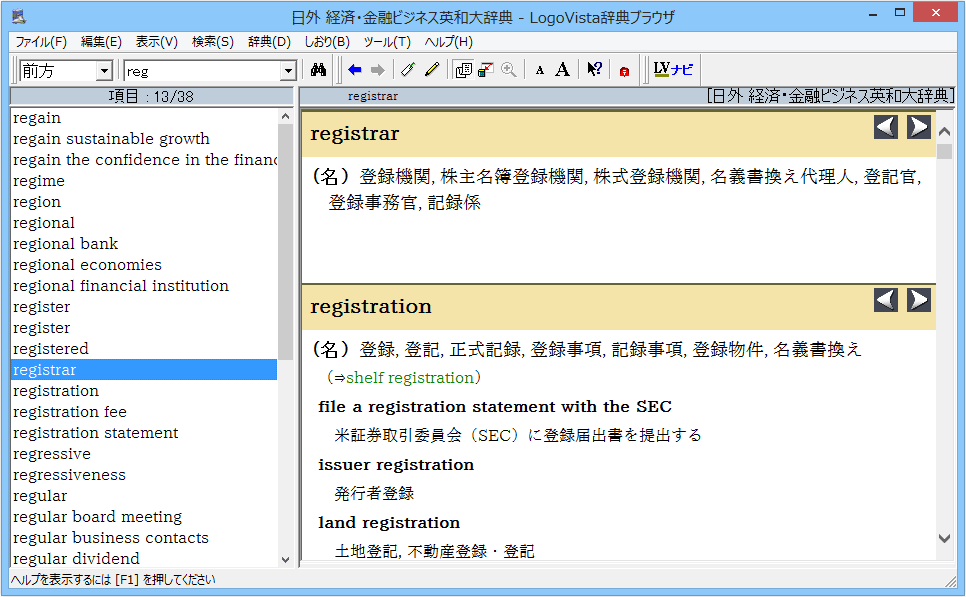Viewport: 966px width, 597px height.
Task: Click the 'issuer registration' example phrase
Action: pos(396,465)
